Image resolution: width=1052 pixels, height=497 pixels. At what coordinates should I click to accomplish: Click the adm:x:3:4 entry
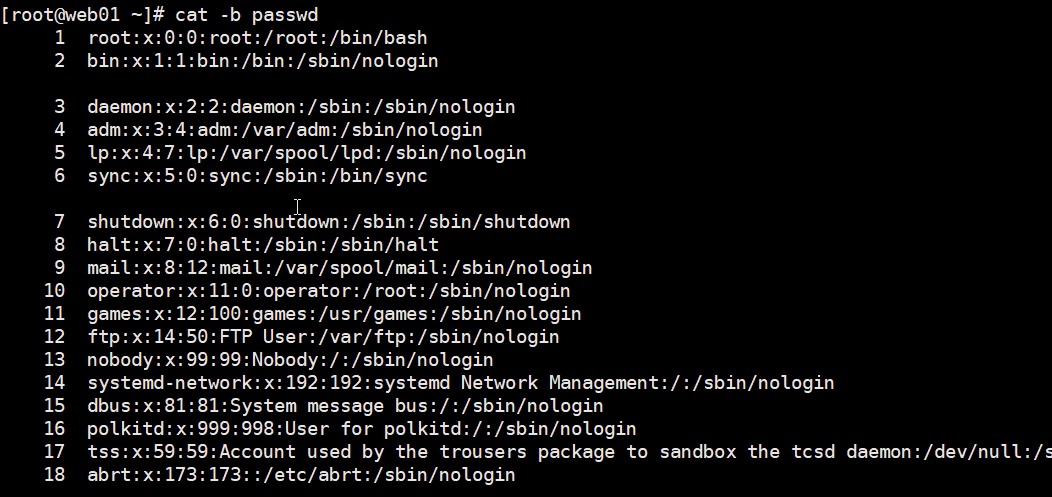[284, 130]
